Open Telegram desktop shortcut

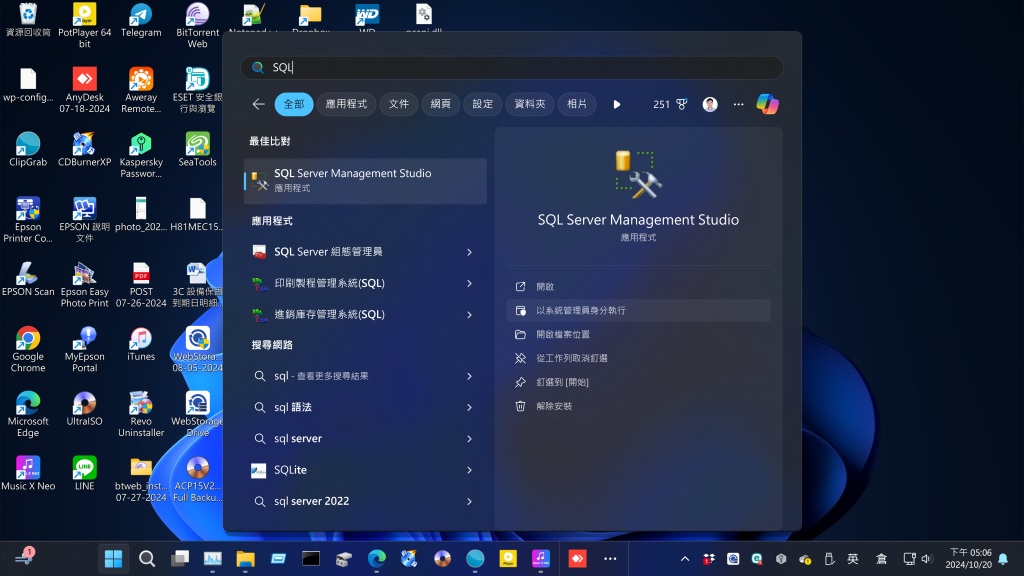141,20
